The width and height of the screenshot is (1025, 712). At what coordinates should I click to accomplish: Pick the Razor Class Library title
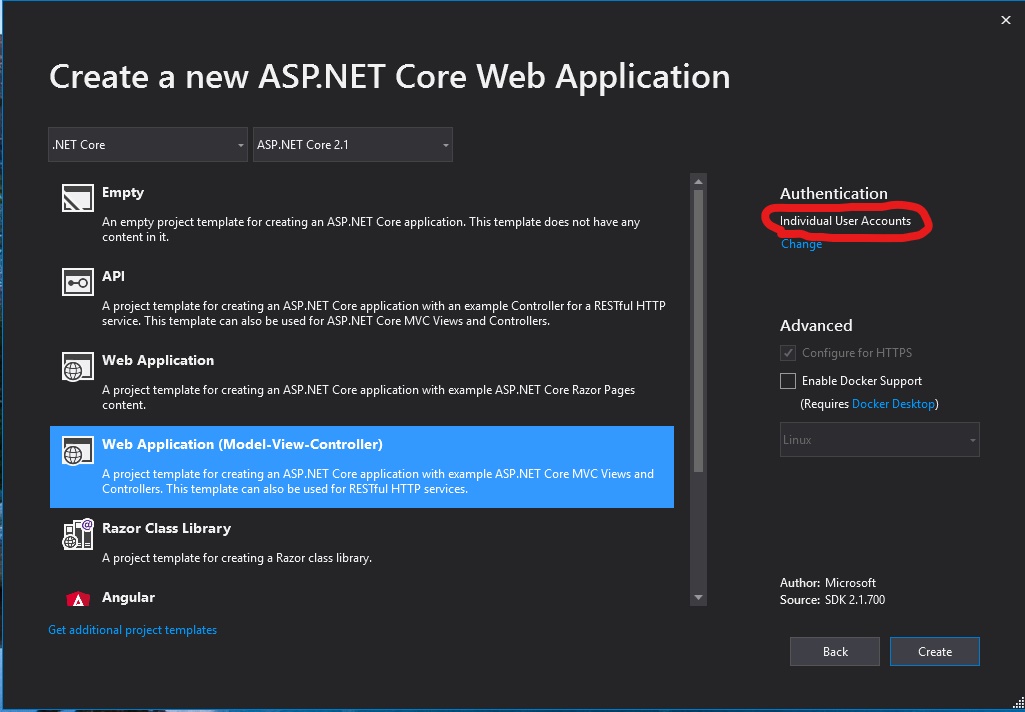click(x=167, y=528)
